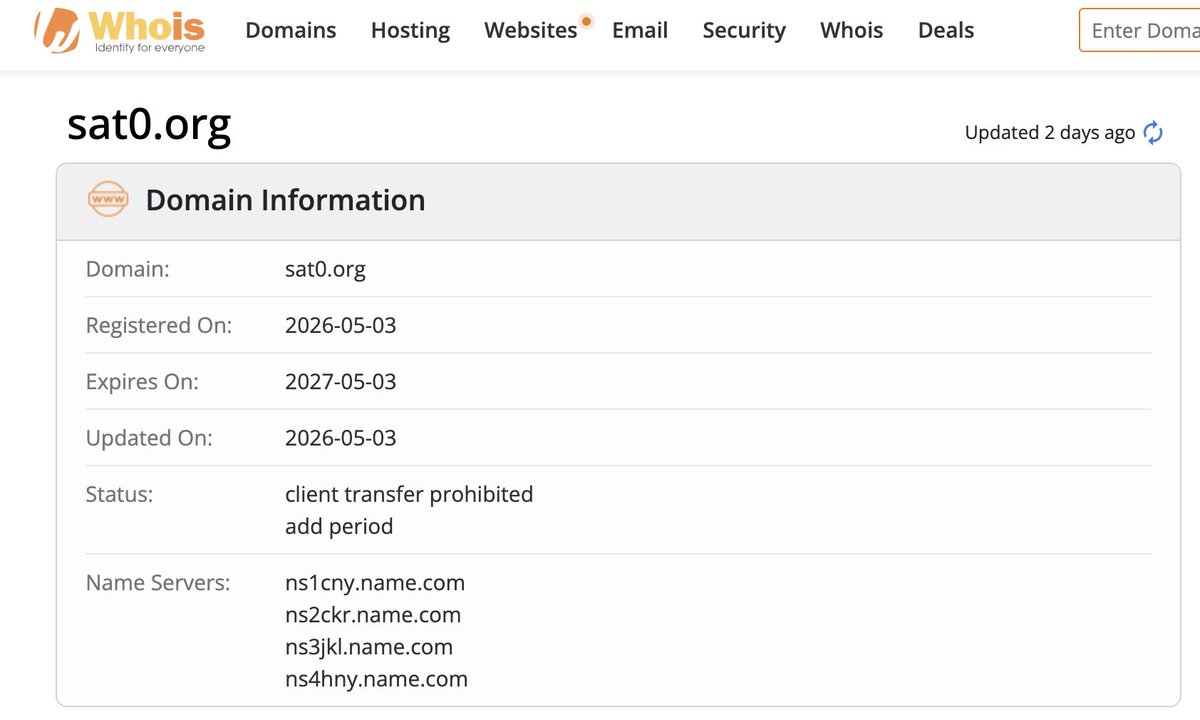
Task: Click the 'Registered On:' label
Action: (x=159, y=325)
